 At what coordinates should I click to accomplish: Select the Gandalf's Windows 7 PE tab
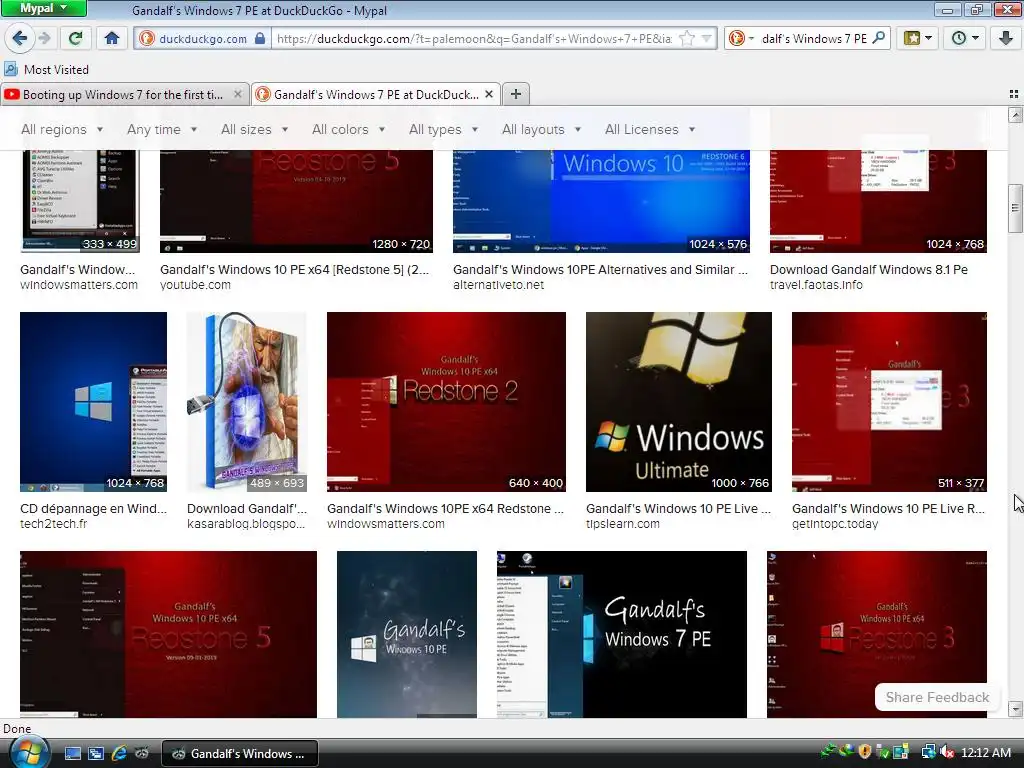[376, 95]
